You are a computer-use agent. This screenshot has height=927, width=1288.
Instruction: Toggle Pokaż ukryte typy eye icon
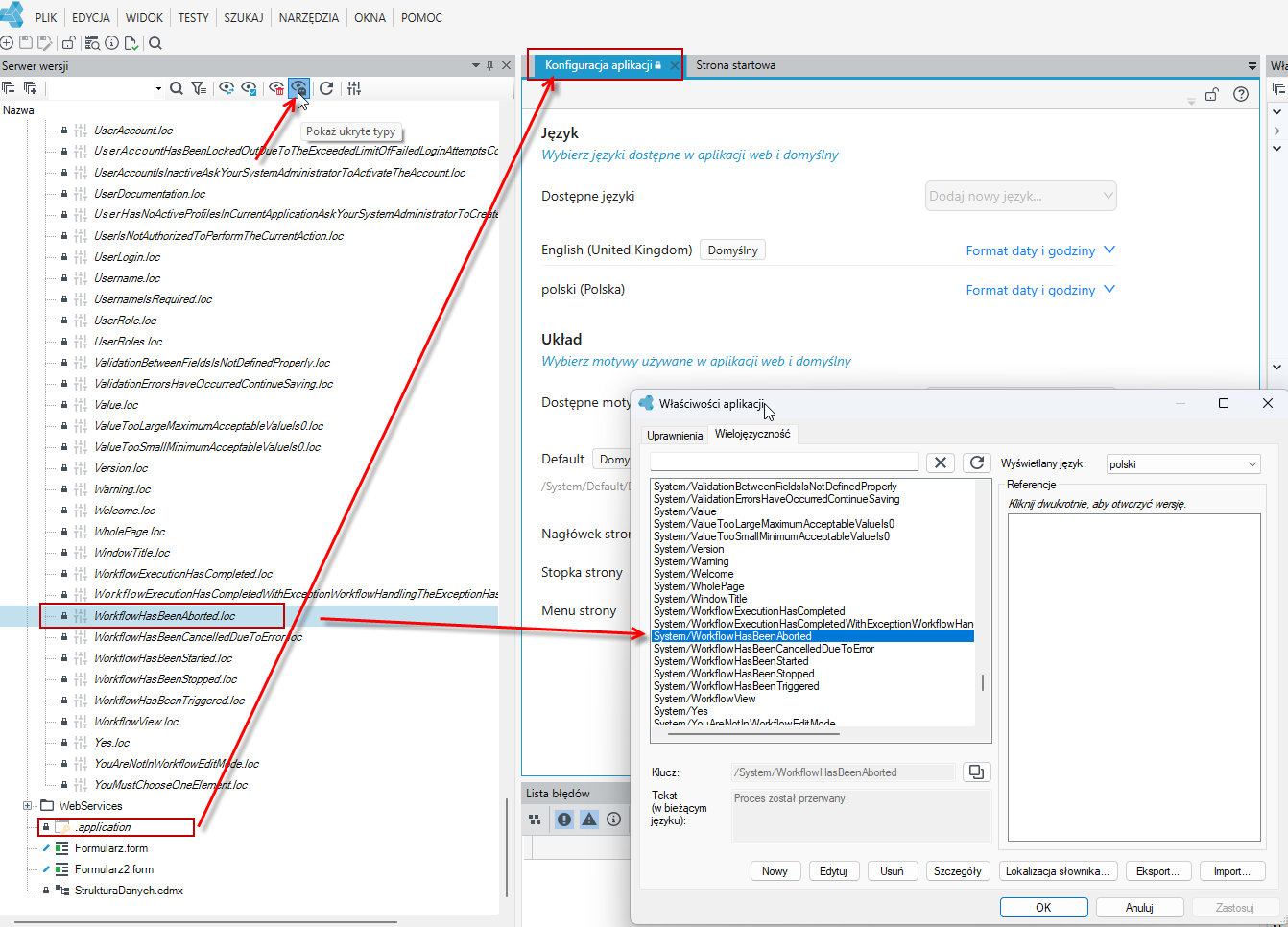[x=298, y=88]
